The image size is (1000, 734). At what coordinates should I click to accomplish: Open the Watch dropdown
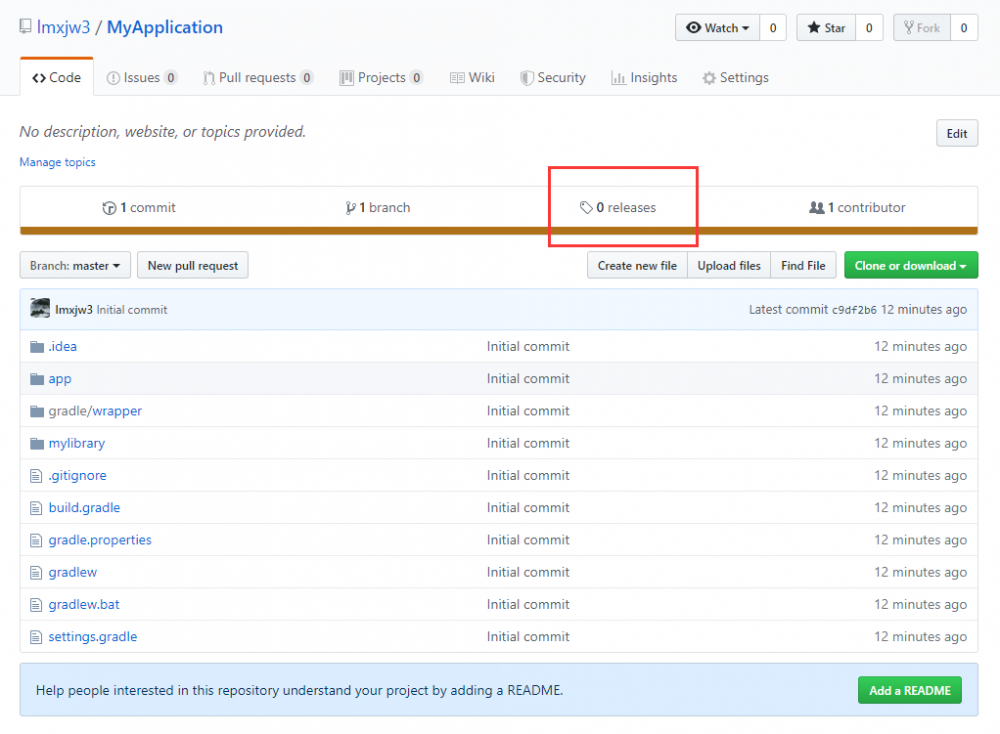point(717,27)
